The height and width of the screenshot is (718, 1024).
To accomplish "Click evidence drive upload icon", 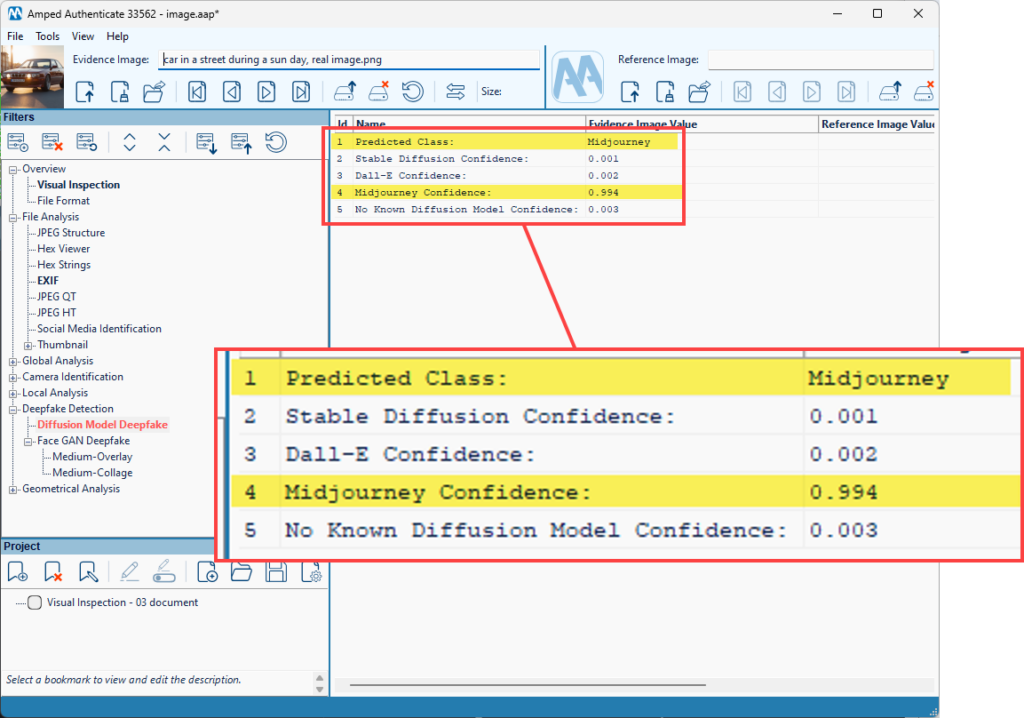I will click(345, 91).
